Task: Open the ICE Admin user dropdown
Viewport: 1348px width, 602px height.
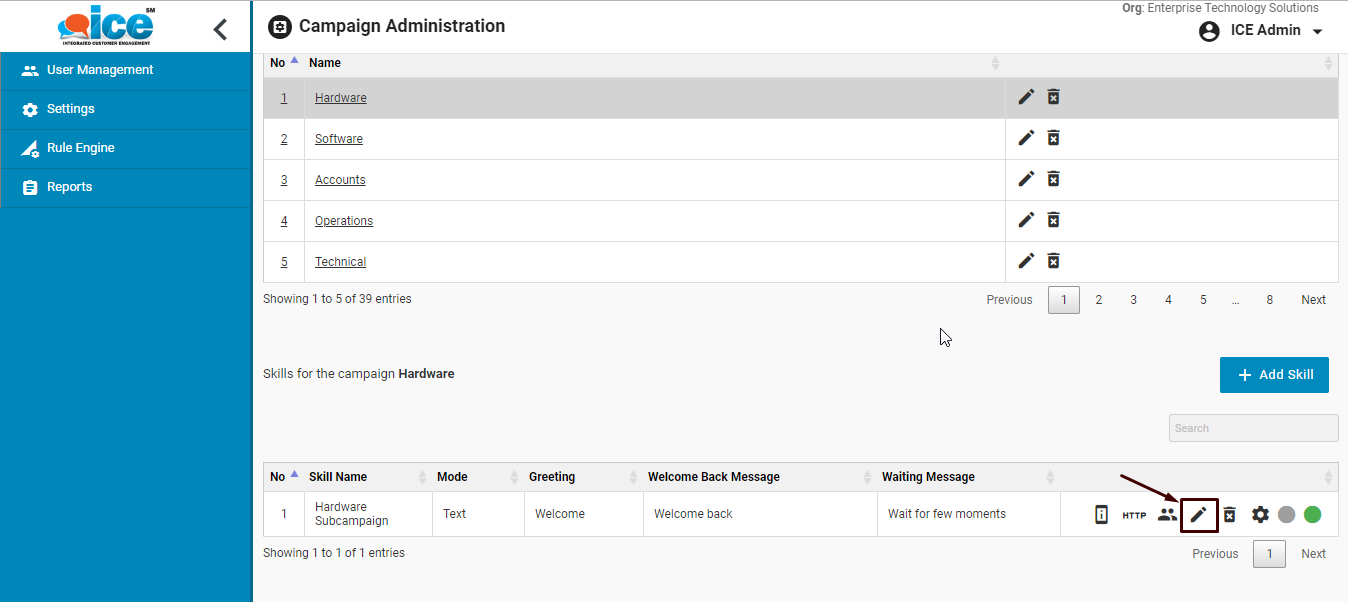Action: click(x=1261, y=31)
